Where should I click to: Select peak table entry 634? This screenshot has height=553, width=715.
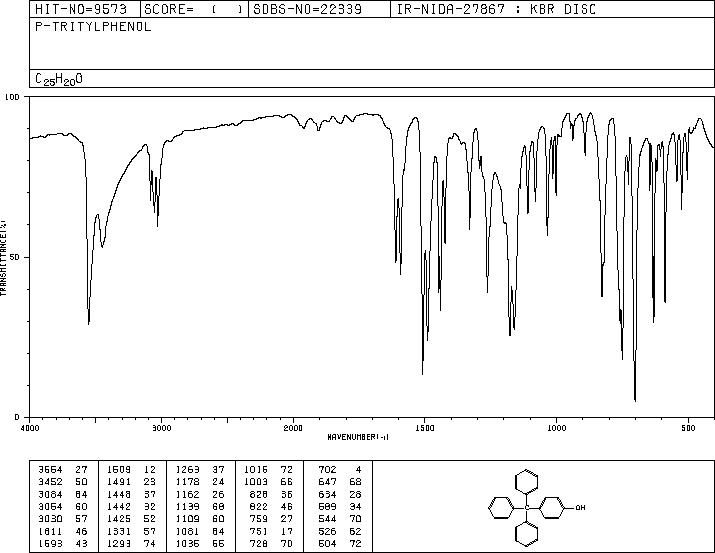[x=327, y=494]
